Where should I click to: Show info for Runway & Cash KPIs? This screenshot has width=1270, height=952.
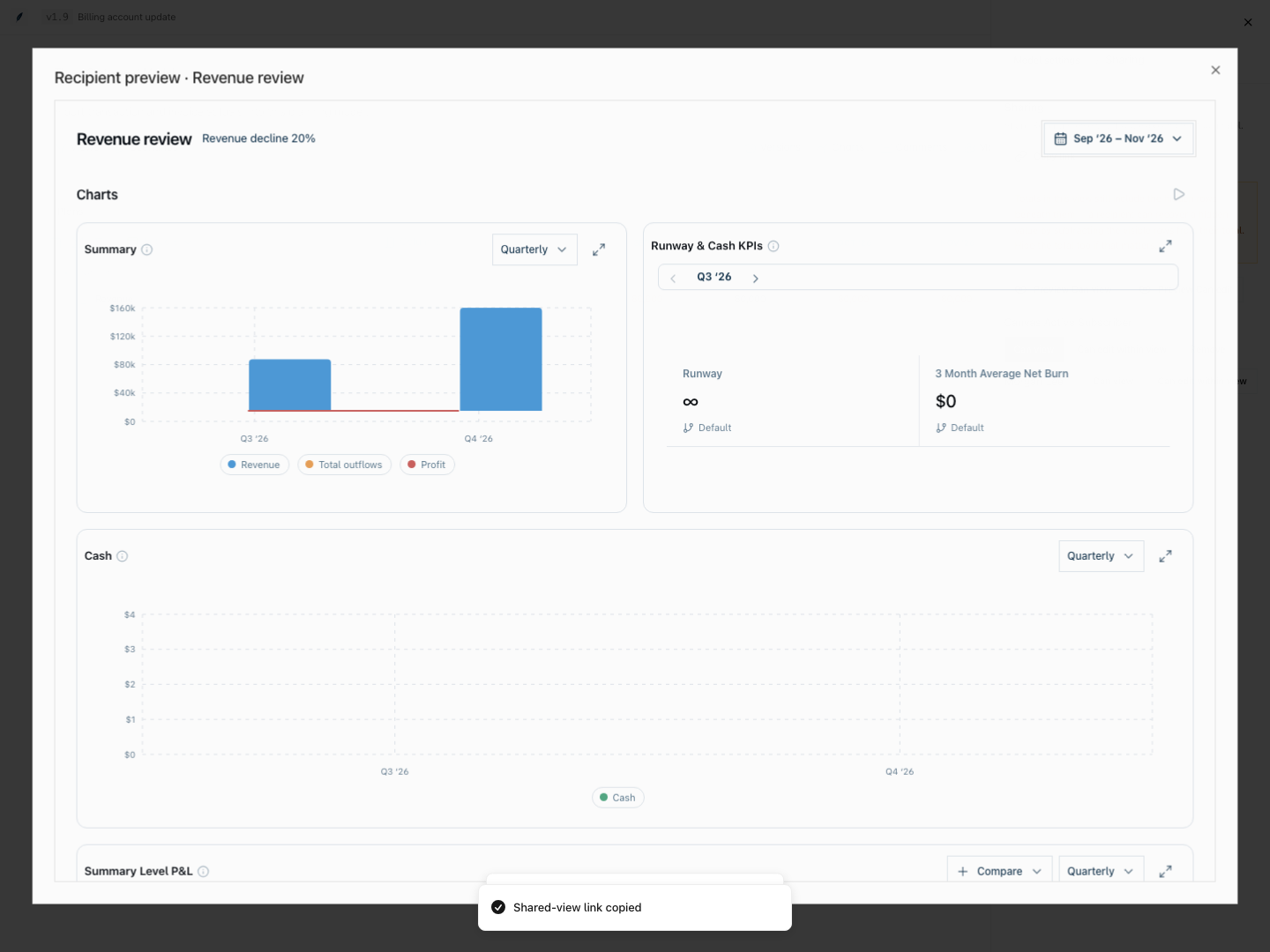pyautogui.click(x=773, y=246)
